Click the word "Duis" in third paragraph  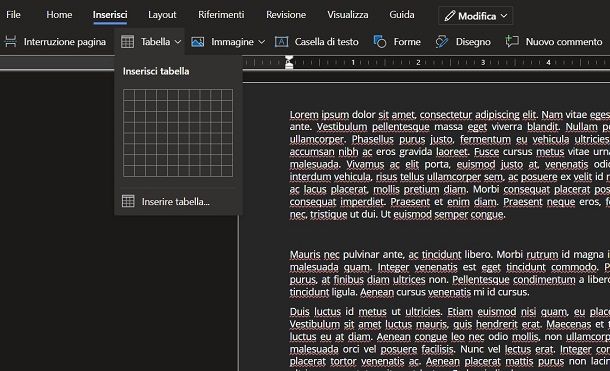[x=300, y=312]
